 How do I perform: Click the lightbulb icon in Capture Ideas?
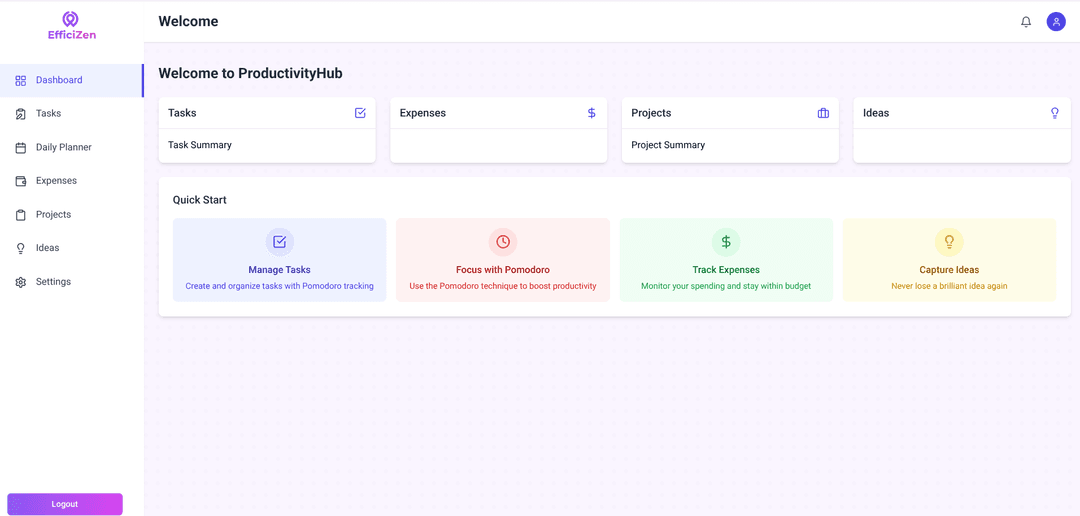tap(949, 242)
